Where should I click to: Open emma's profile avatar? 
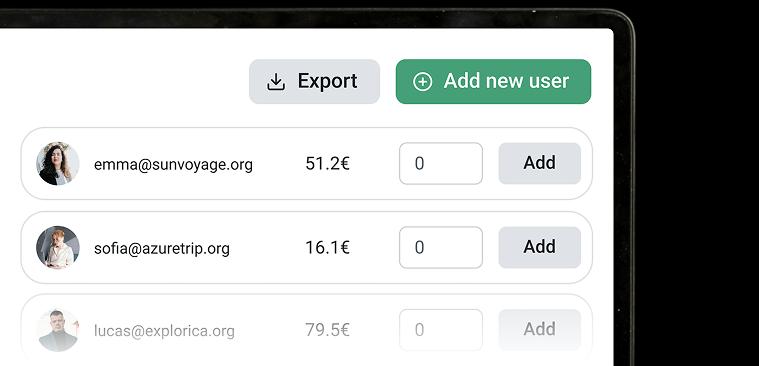(58, 164)
